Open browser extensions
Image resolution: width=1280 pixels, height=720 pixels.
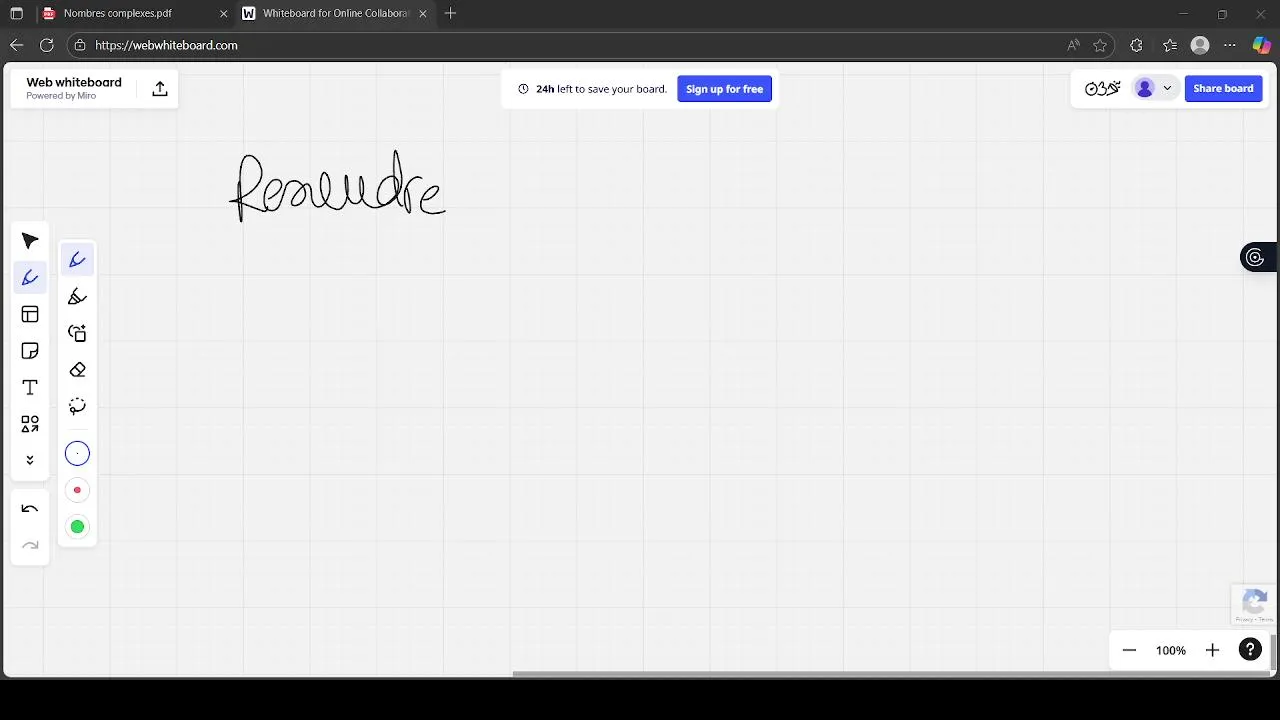click(x=1136, y=45)
